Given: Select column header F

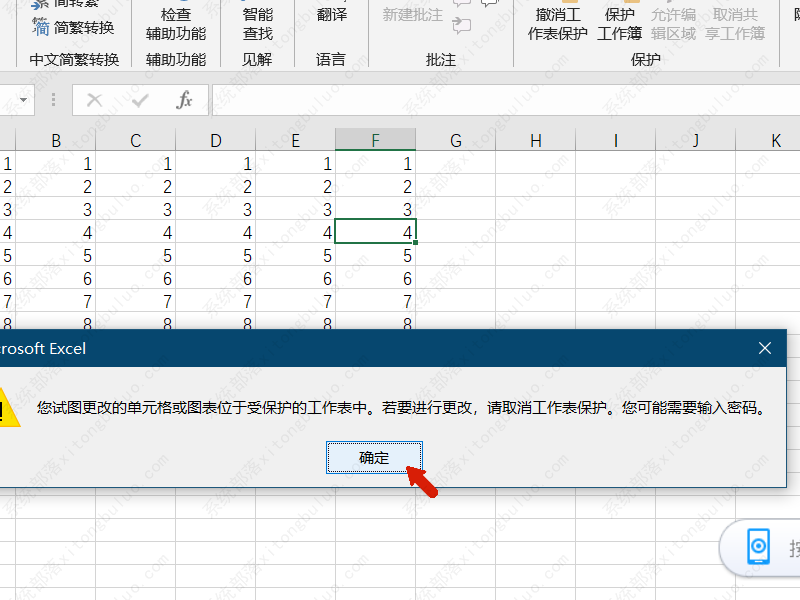Looking at the screenshot, I should tap(376, 141).
